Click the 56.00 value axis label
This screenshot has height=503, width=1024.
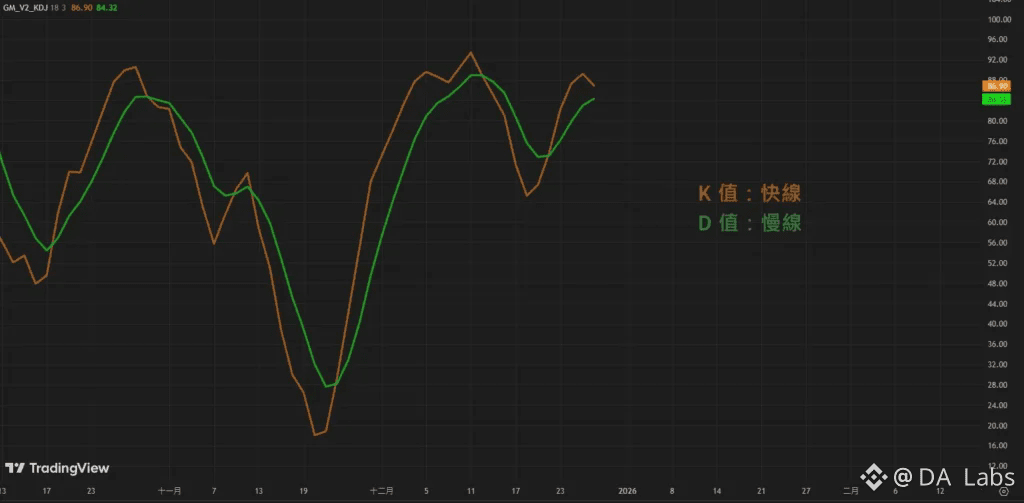tap(999, 242)
